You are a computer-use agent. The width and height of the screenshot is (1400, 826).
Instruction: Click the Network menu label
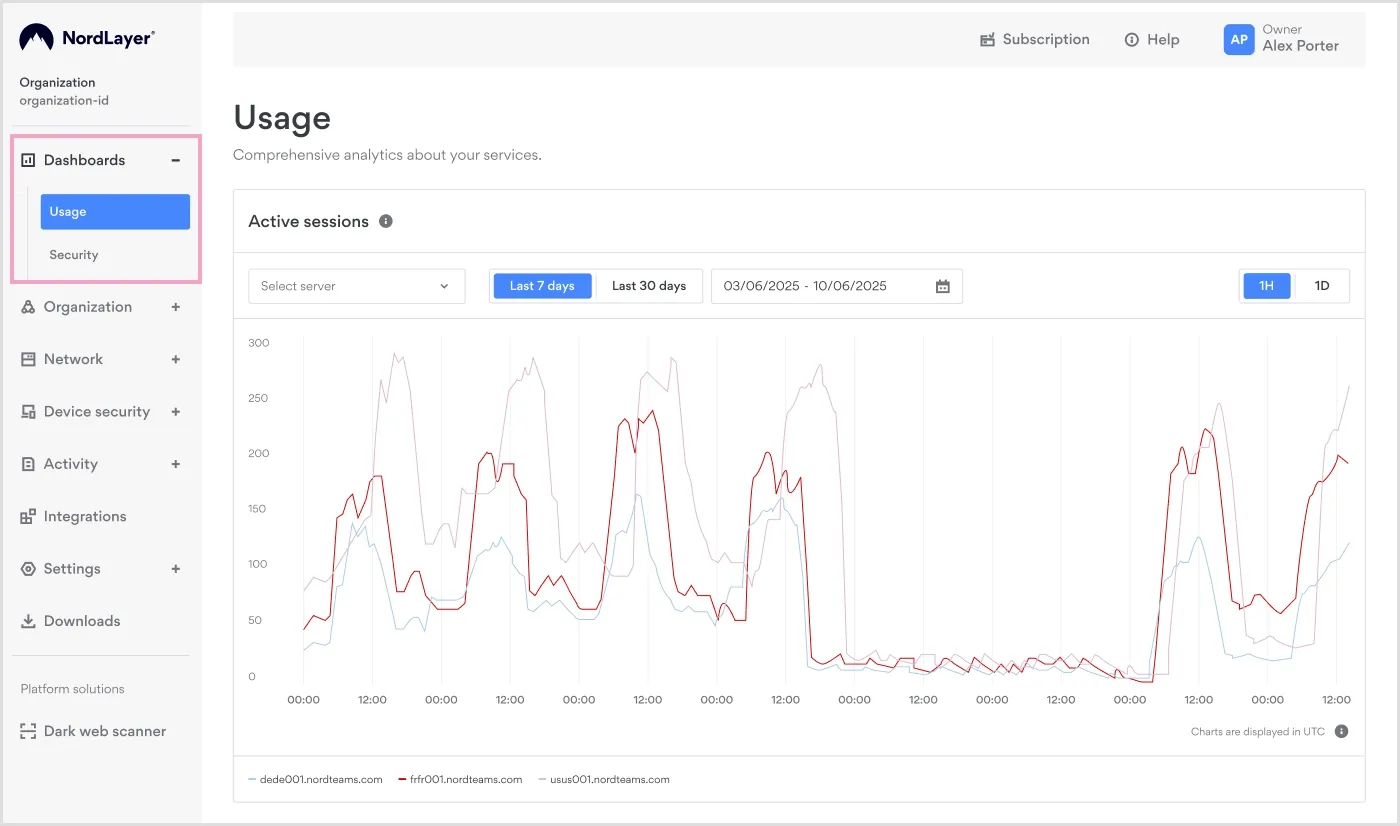(73, 359)
